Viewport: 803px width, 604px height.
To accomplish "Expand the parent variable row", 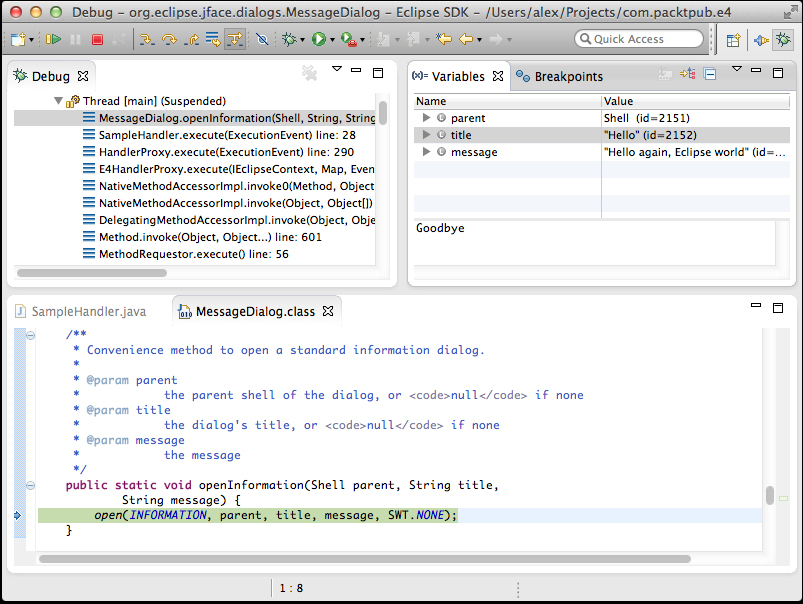I will coord(427,118).
